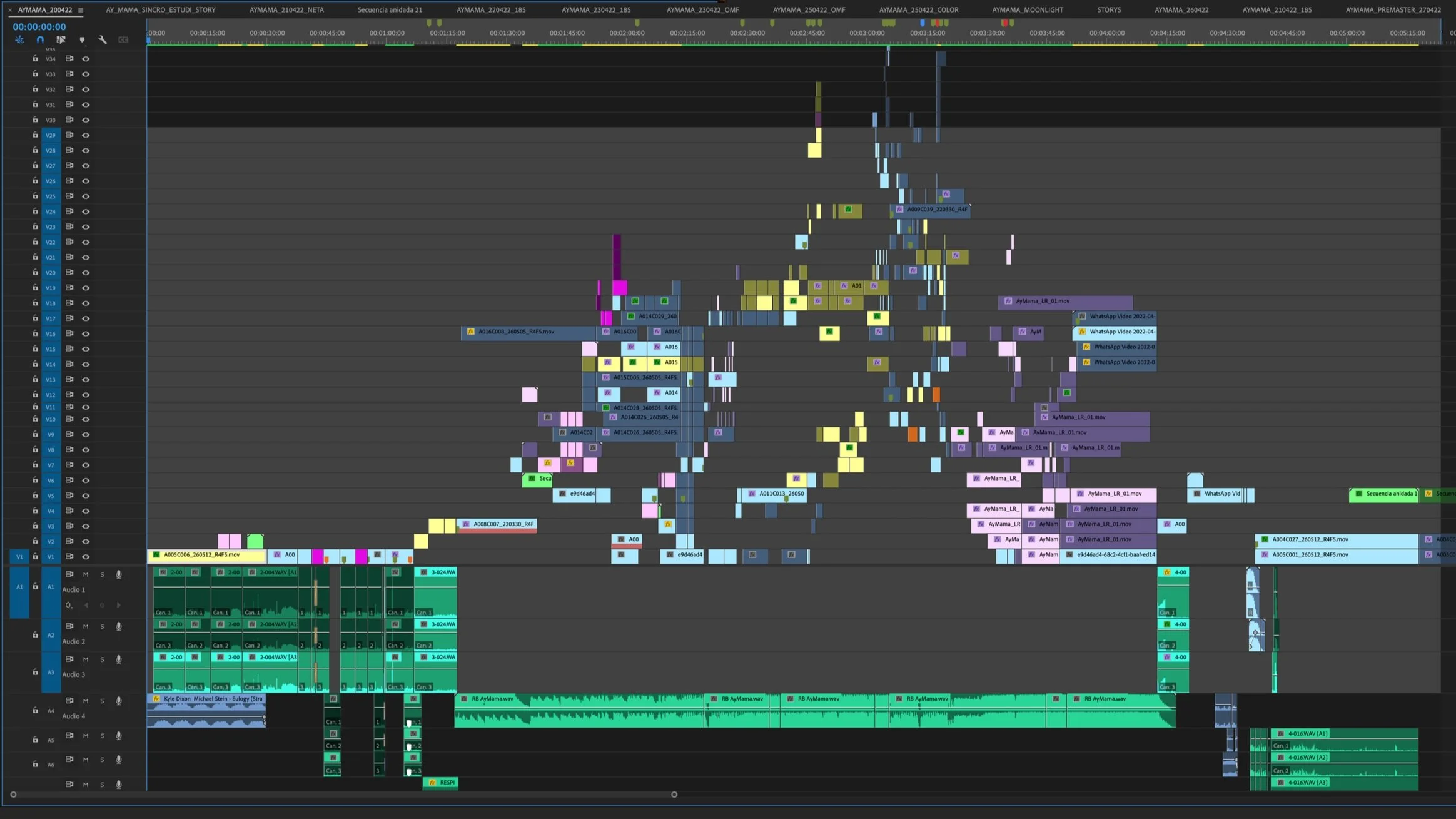Open AYMAMA_200422 panel hamburger menu
The width and height of the screenshot is (1456, 819).
coord(80,10)
